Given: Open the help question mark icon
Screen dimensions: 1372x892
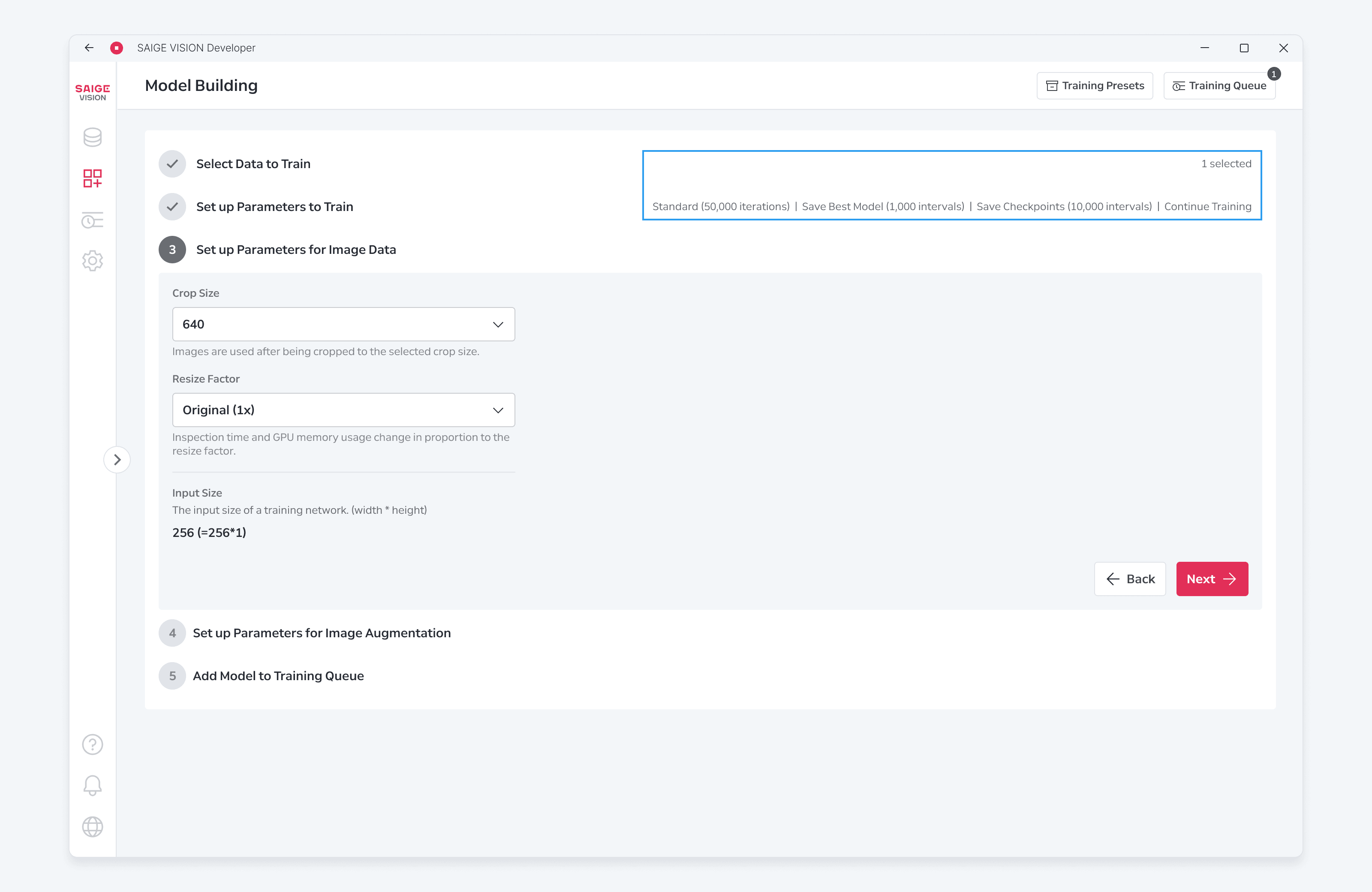Looking at the screenshot, I should click(x=92, y=744).
